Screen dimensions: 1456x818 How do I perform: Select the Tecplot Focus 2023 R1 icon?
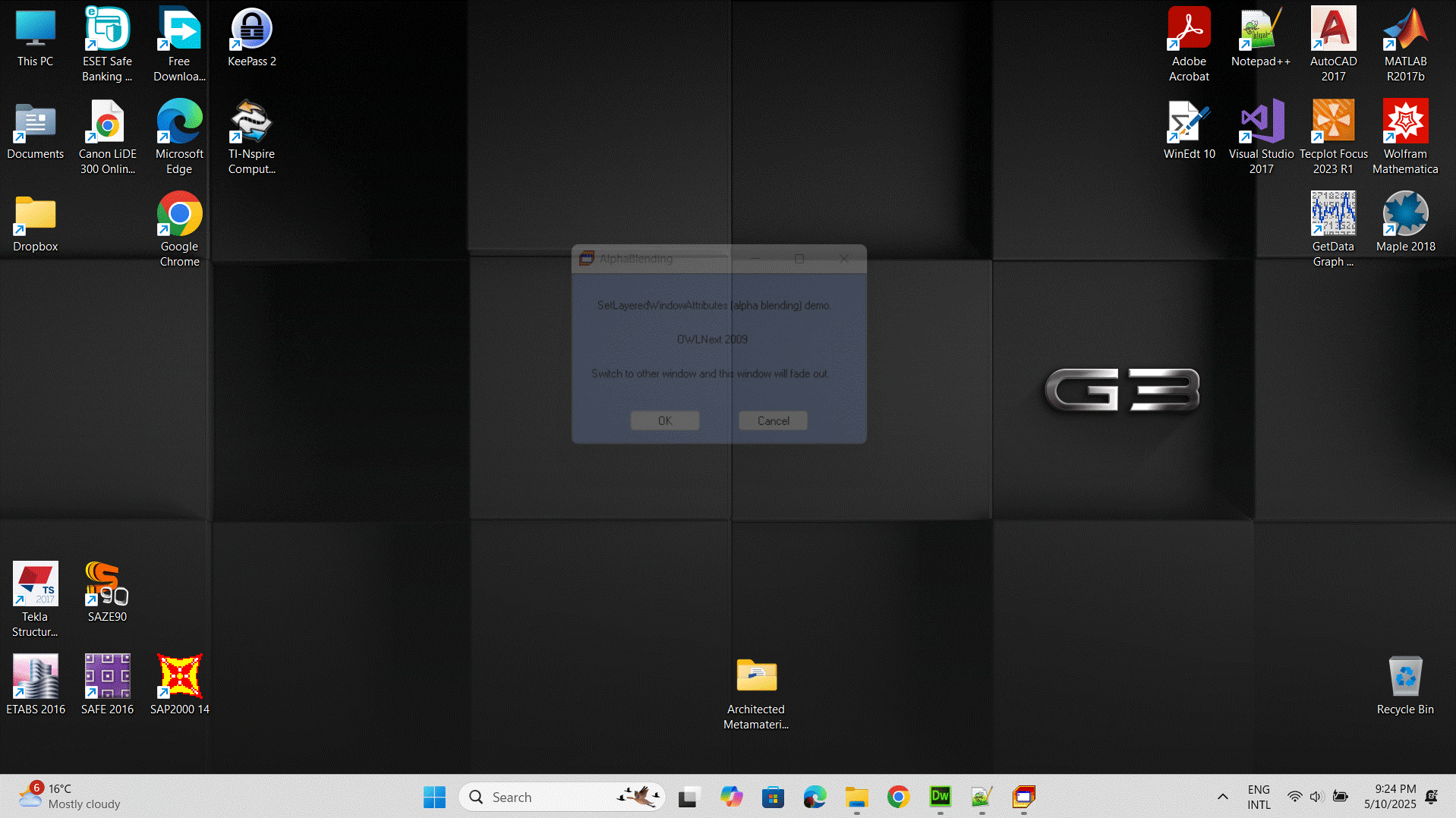click(x=1332, y=137)
